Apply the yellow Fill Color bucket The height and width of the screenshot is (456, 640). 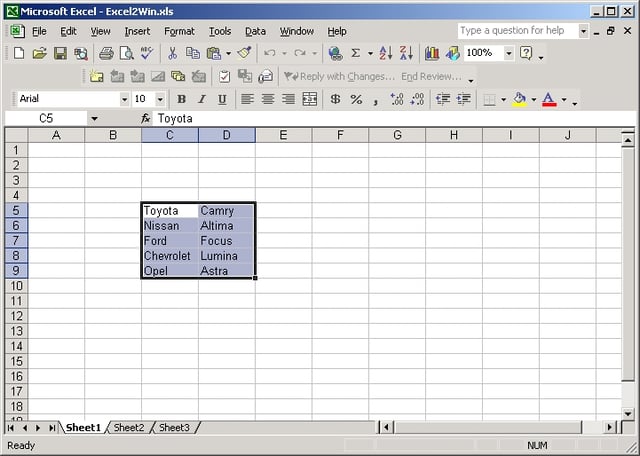tap(519, 99)
